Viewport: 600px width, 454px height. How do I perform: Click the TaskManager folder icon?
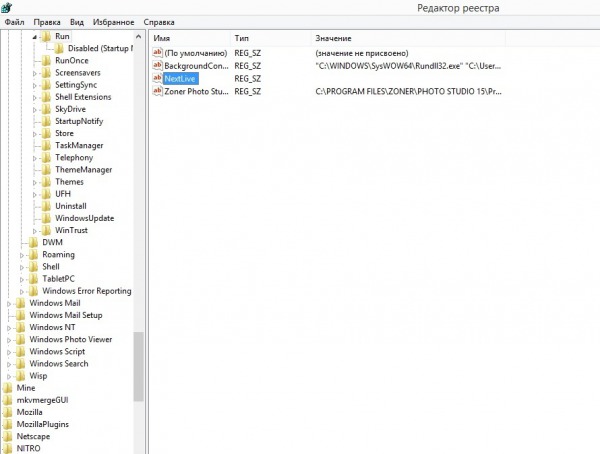click(x=46, y=145)
